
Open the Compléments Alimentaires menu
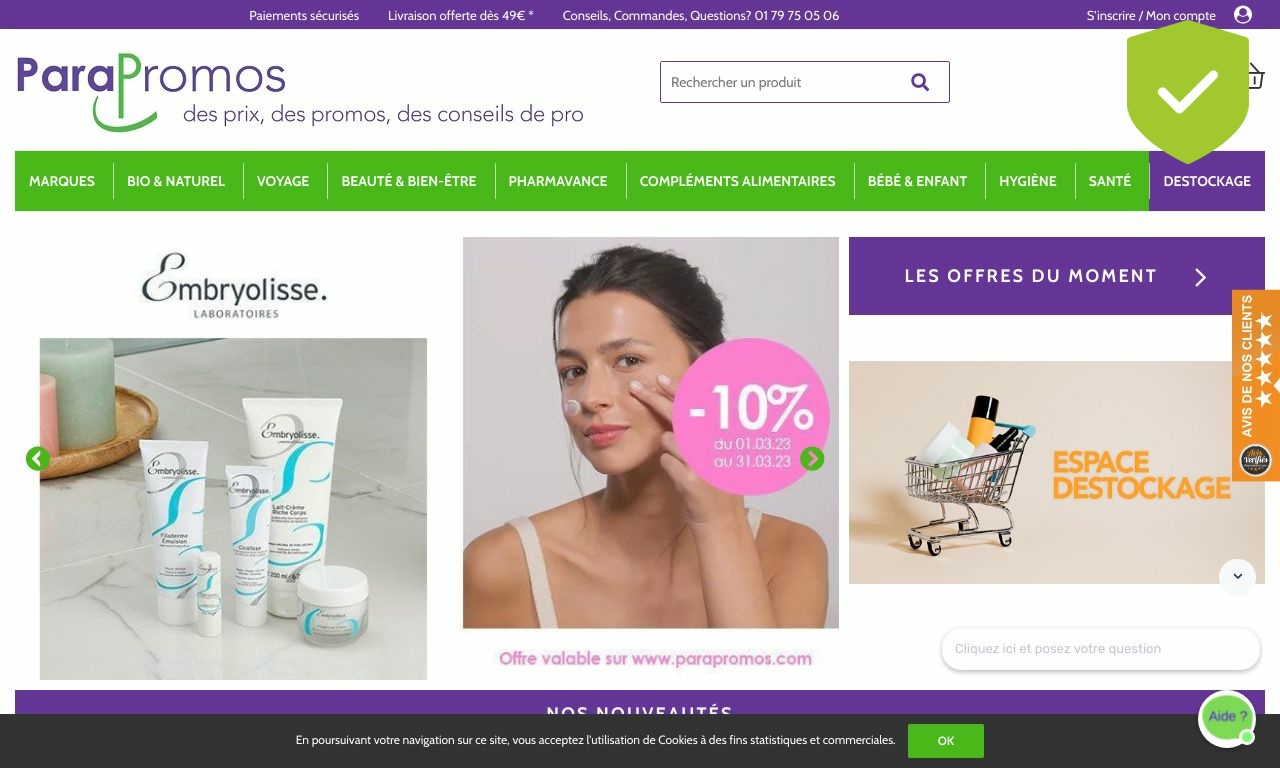(x=737, y=181)
